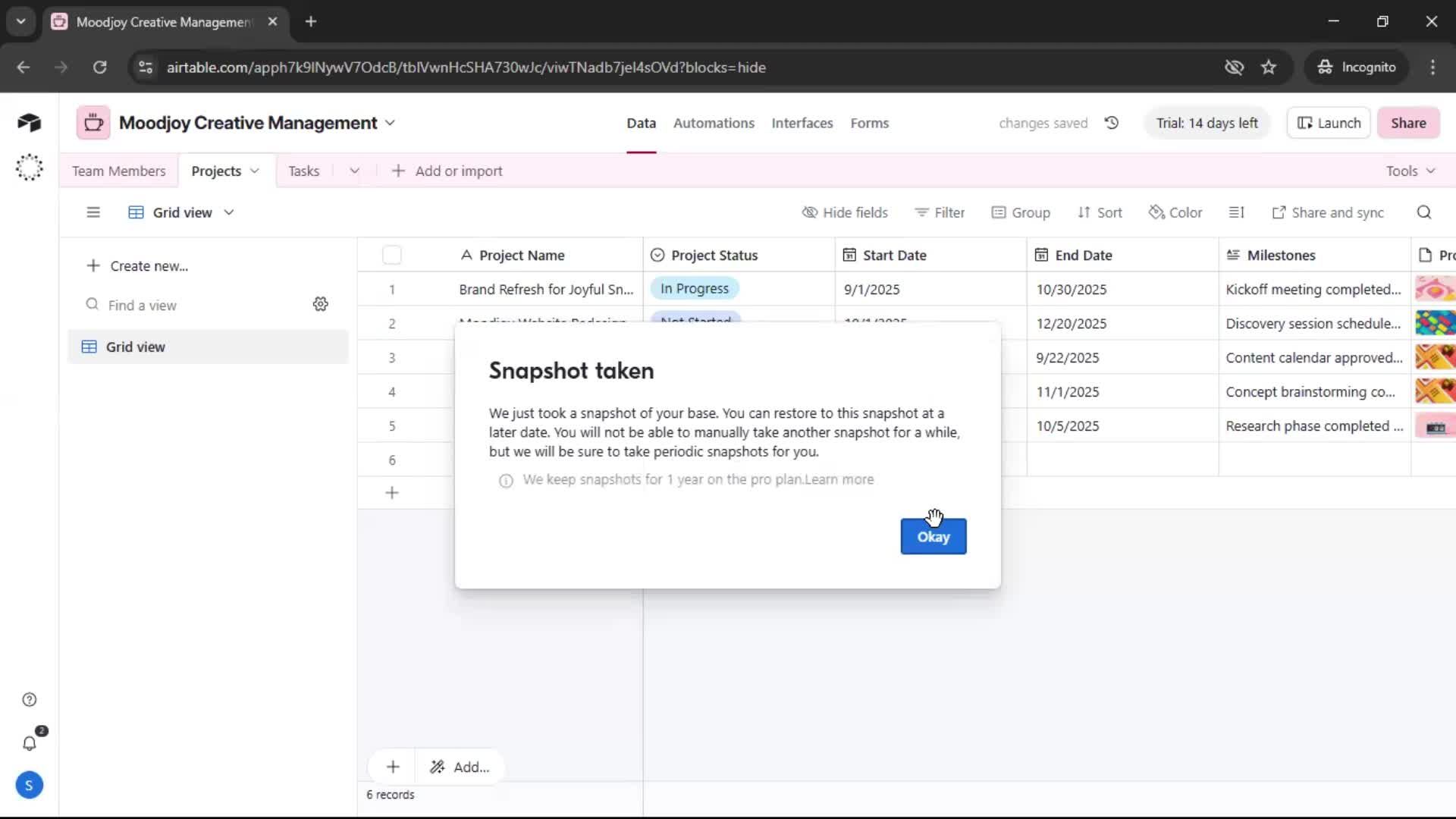Open the search magnifier icon in toolbar
The height and width of the screenshot is (819, 1456).
click(1424, 212)
